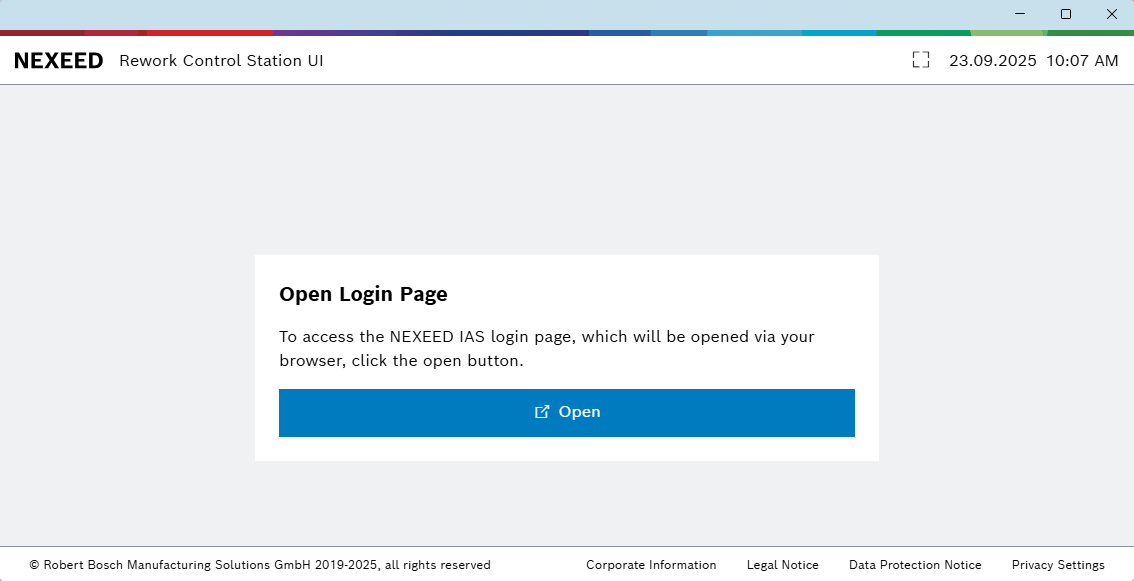
Task: View the Data Protection Notice
Action: 915,565
